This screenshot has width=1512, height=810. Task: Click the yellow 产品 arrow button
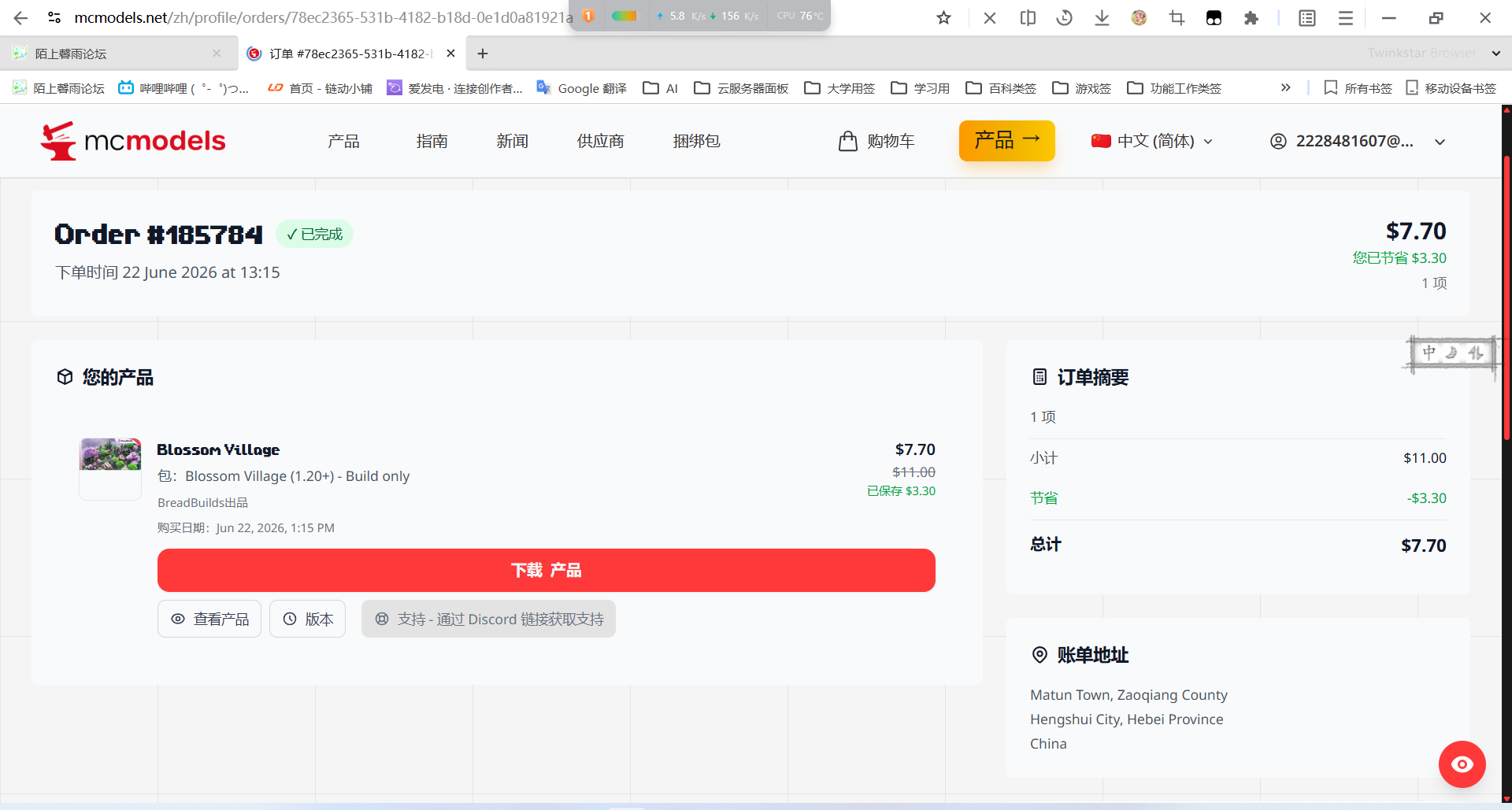pyautogui.click(x=1006, y=141)
